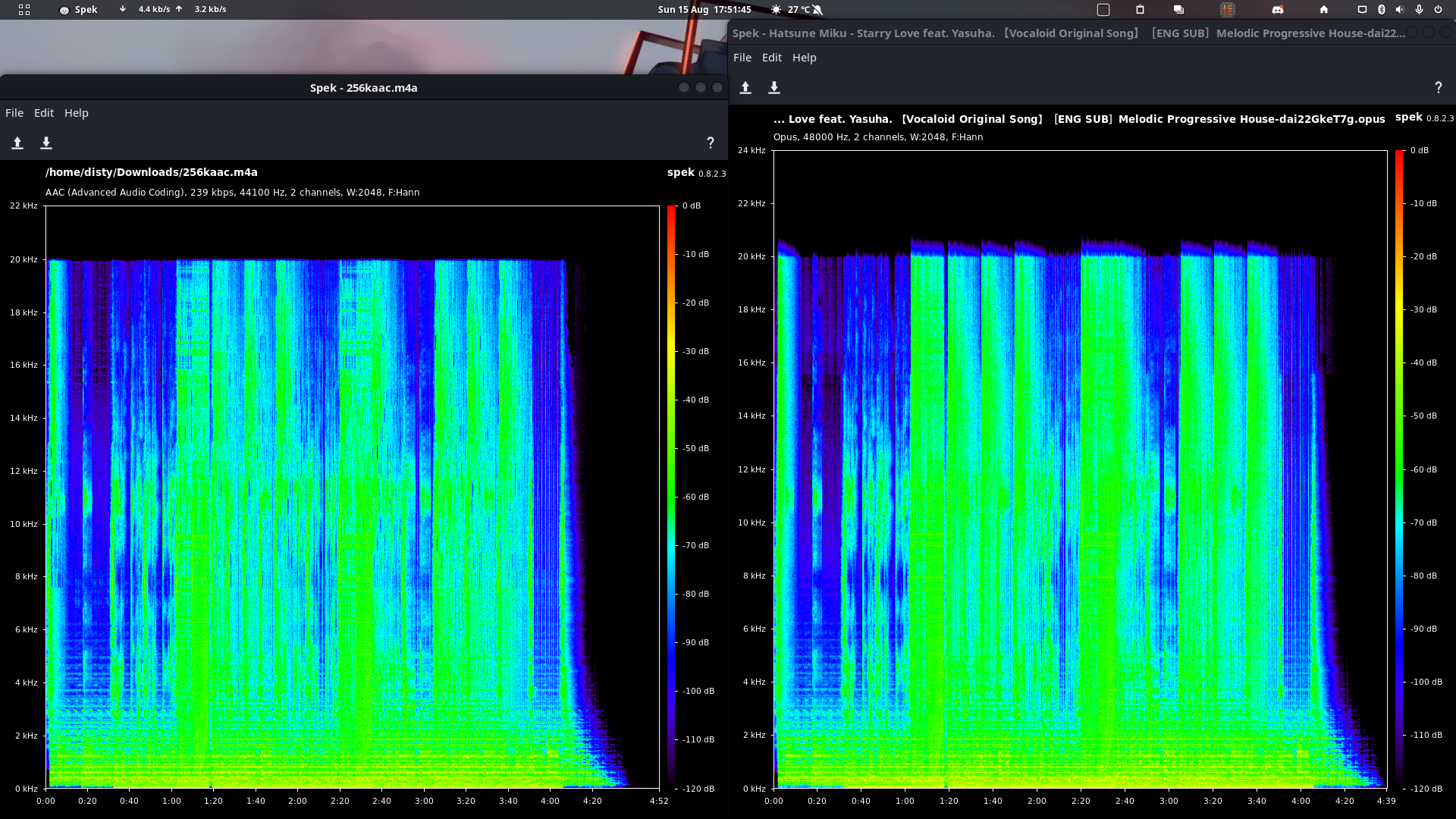Click the 24 kHz label in Opus window
The width and height of the screenshot is (1456, 819).
pos(752,151)
